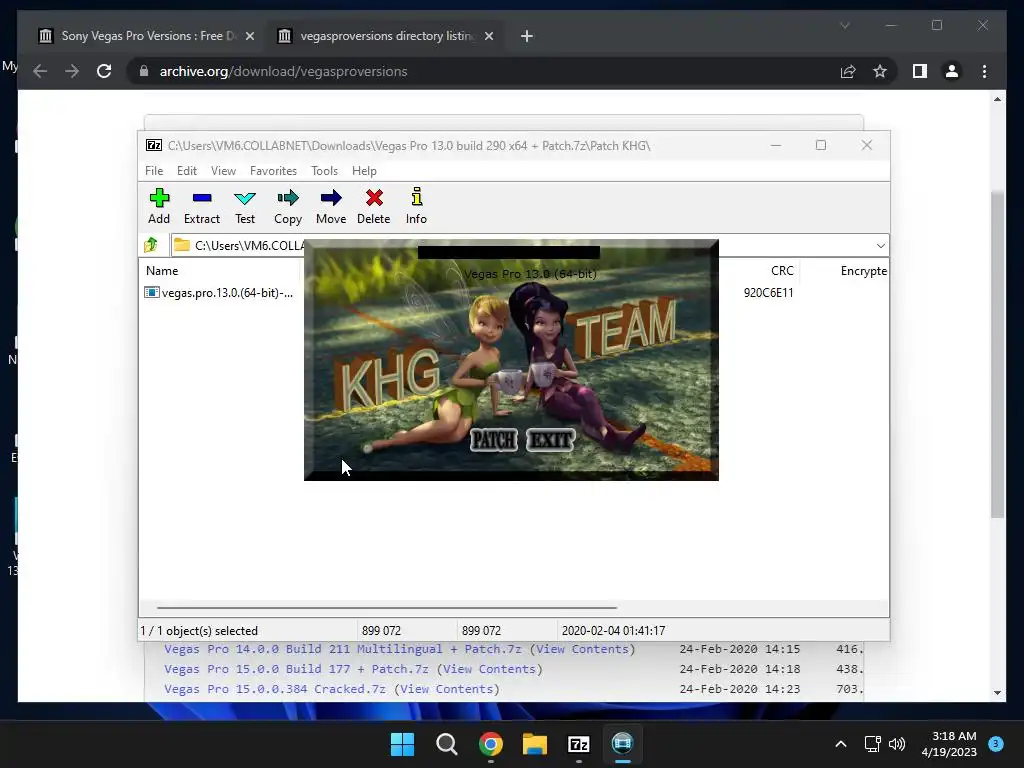
Task: Expand the 7-Zip address path dropdown
Action: (x=880, y=246)
